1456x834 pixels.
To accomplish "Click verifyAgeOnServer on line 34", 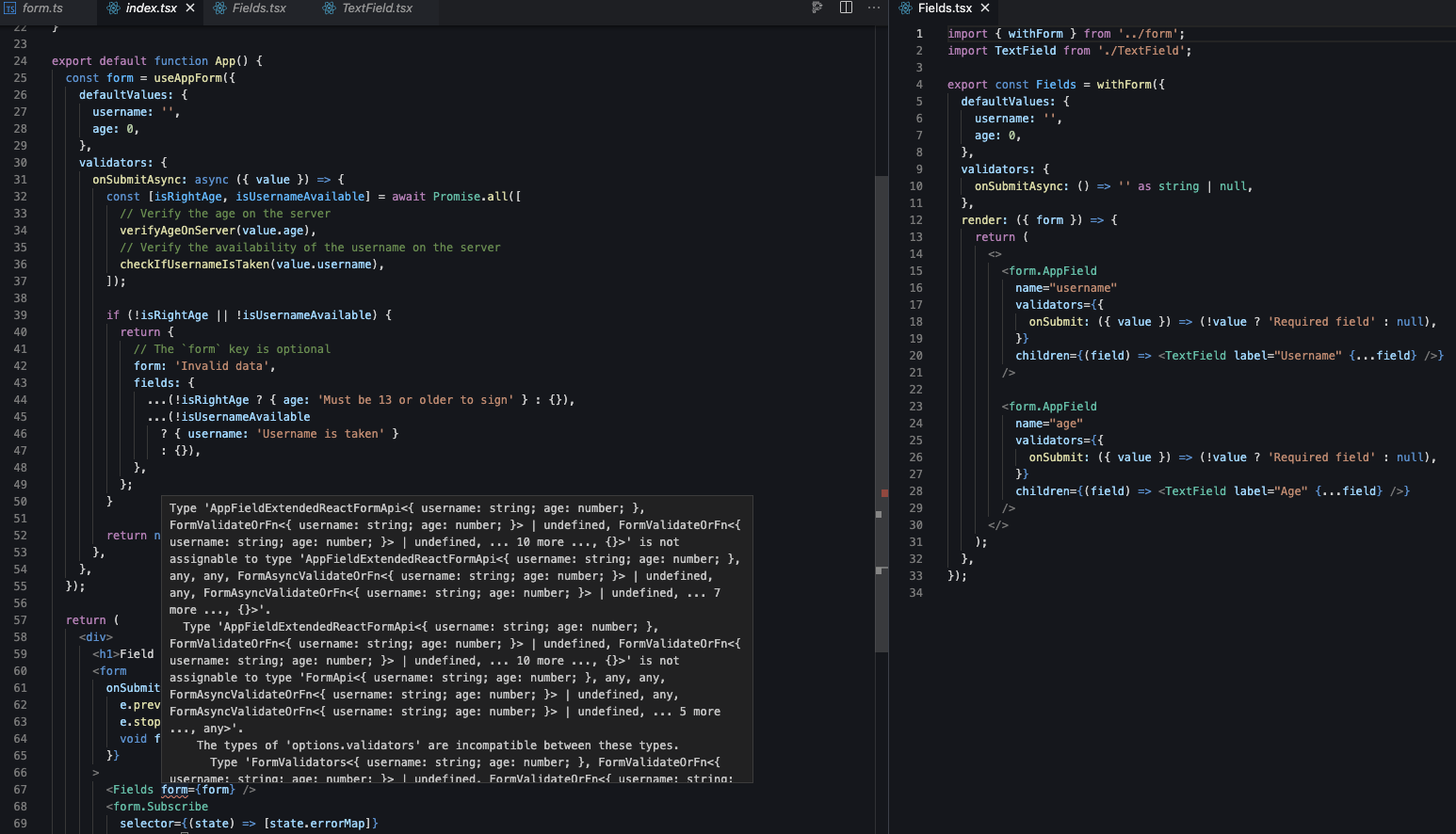I will point(177,231).
